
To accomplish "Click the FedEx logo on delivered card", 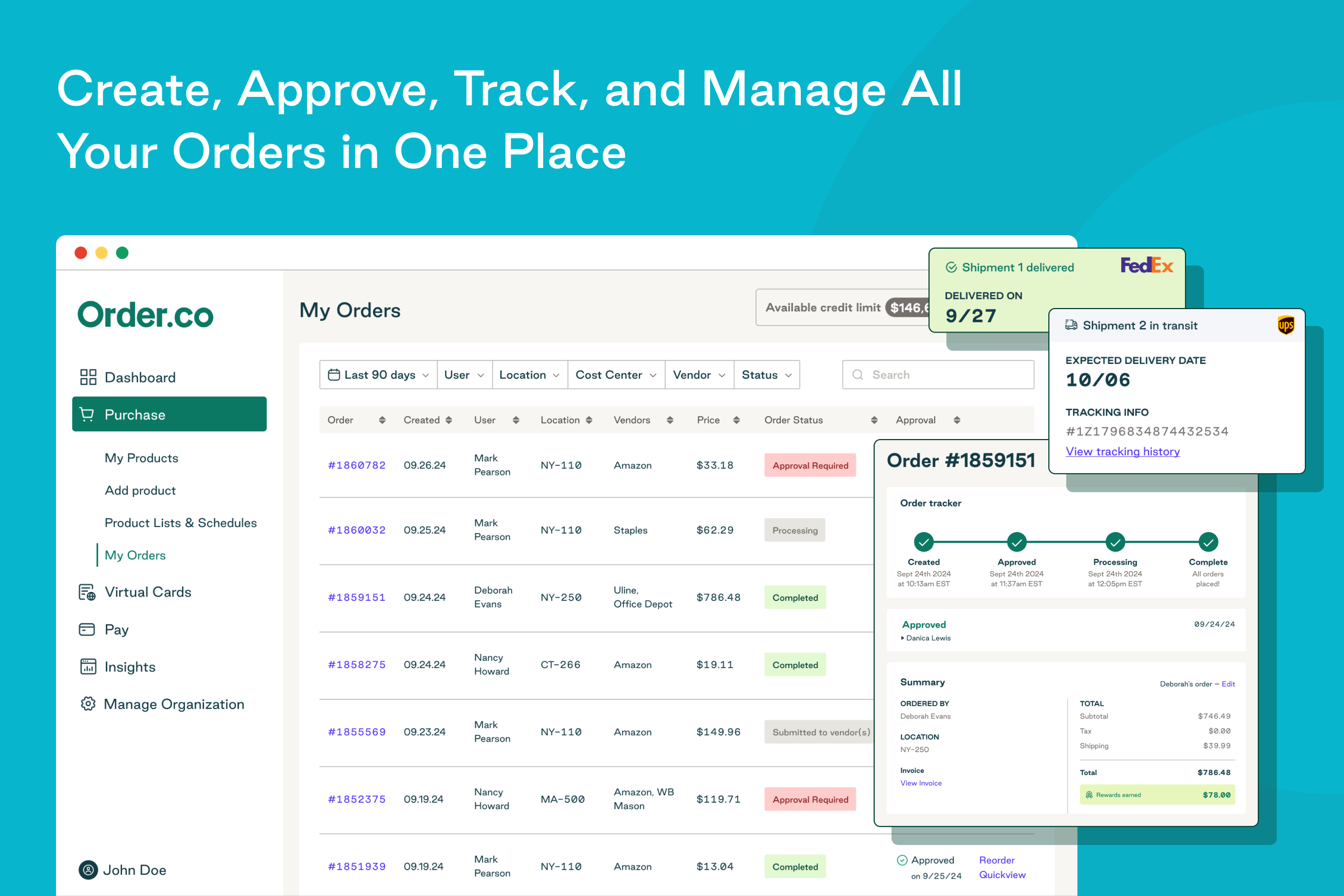I will pyautogui.click(x=1146, y=265).
